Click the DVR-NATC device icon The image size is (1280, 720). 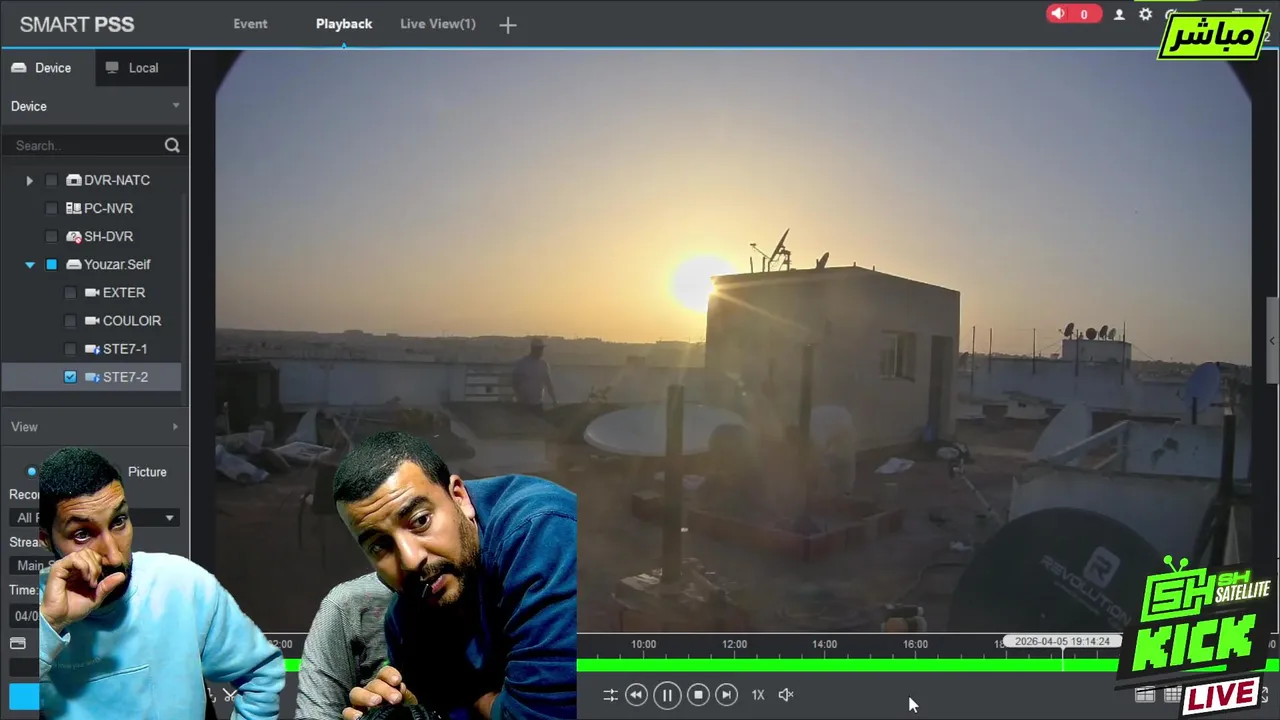(74, 180)
